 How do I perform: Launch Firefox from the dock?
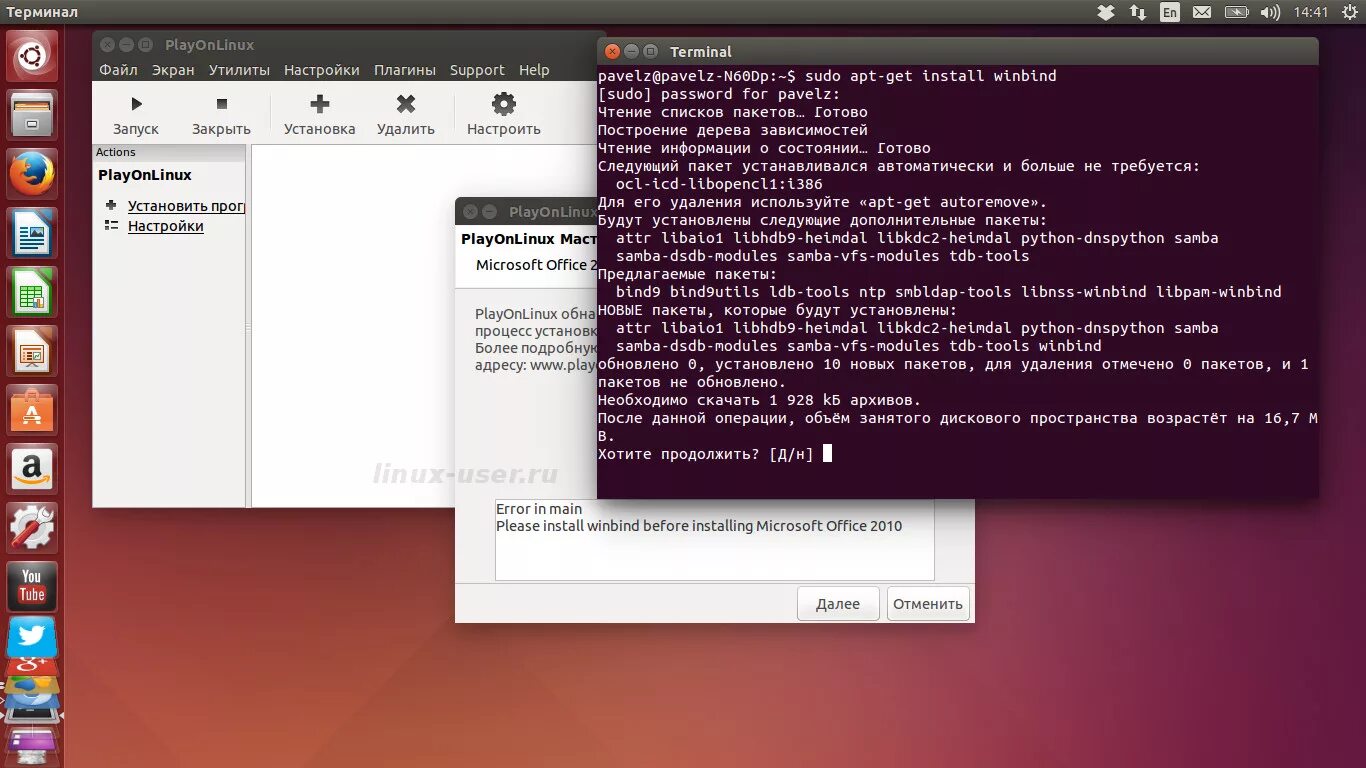[32, 174]
